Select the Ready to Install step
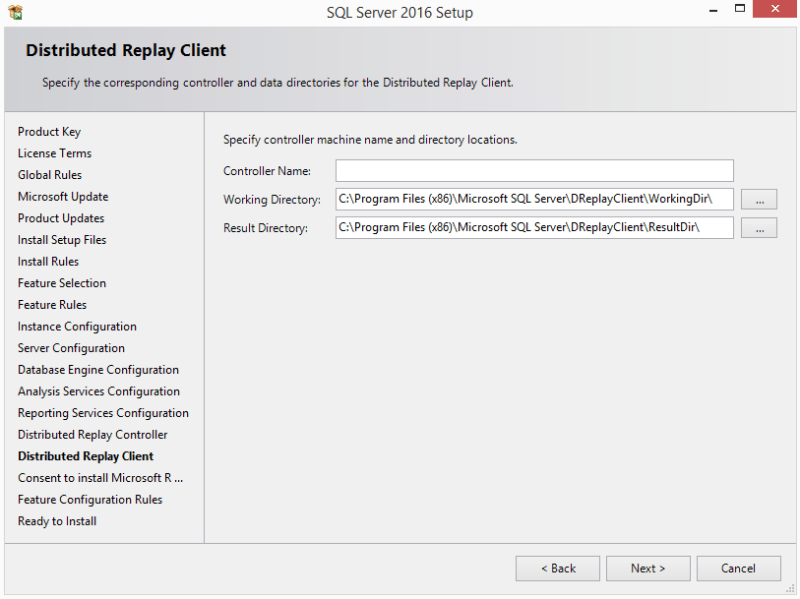Viewport: 800px width, 599px height. [57, 521]
